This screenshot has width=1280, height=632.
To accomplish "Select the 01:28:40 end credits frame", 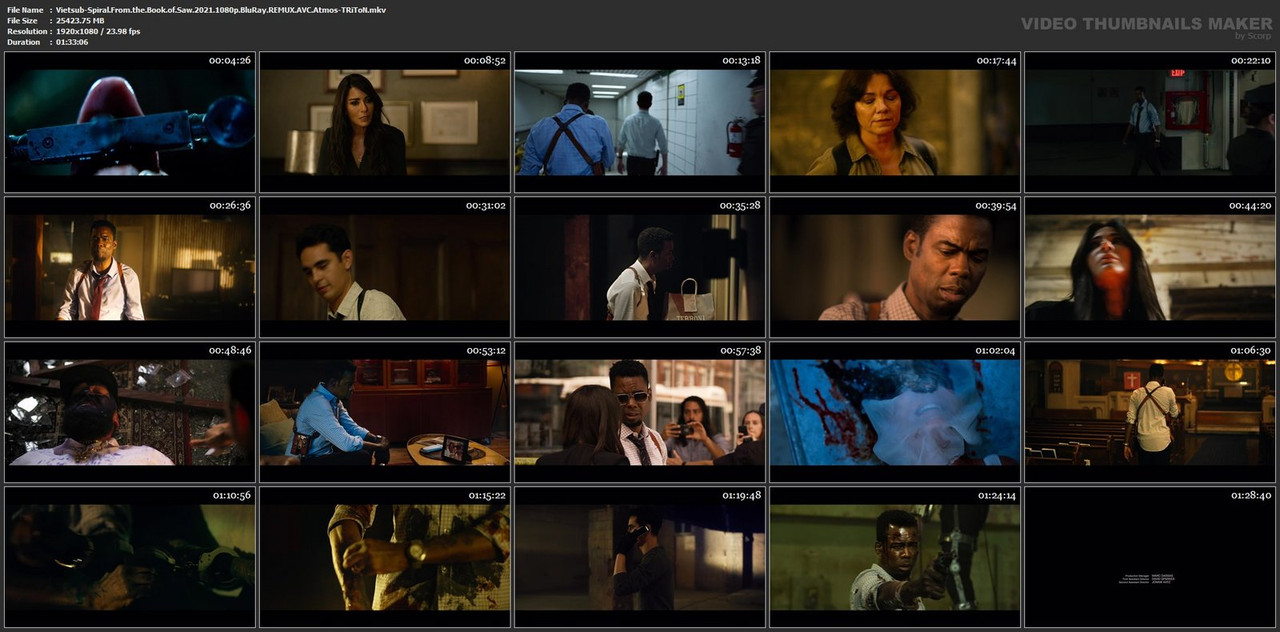I will click(1150, 557).
